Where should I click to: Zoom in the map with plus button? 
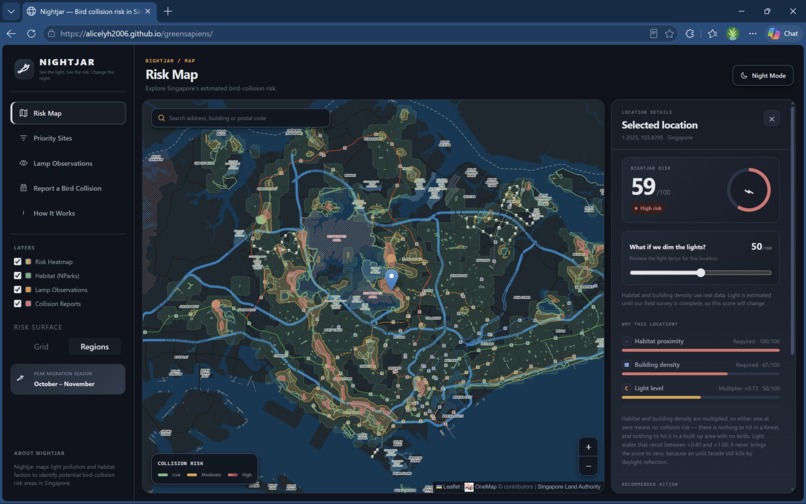pyautogui.click(x=588, y=447)
